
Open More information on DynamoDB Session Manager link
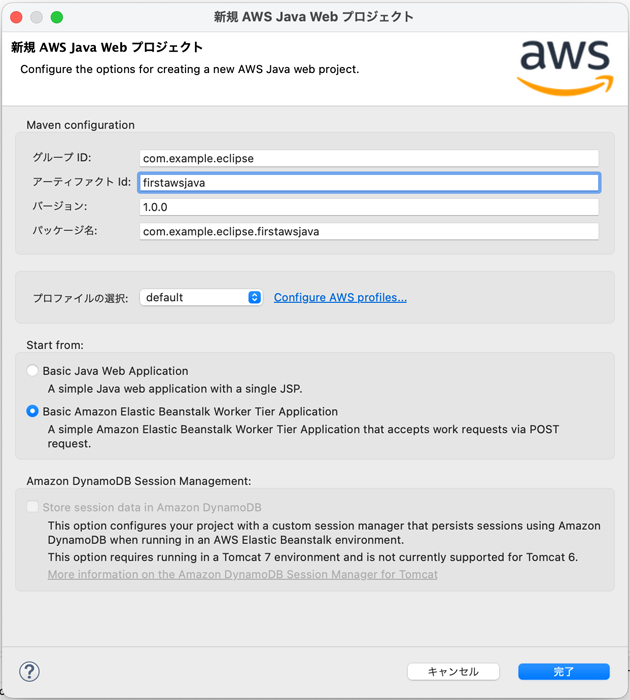click(x=242, y=574)
